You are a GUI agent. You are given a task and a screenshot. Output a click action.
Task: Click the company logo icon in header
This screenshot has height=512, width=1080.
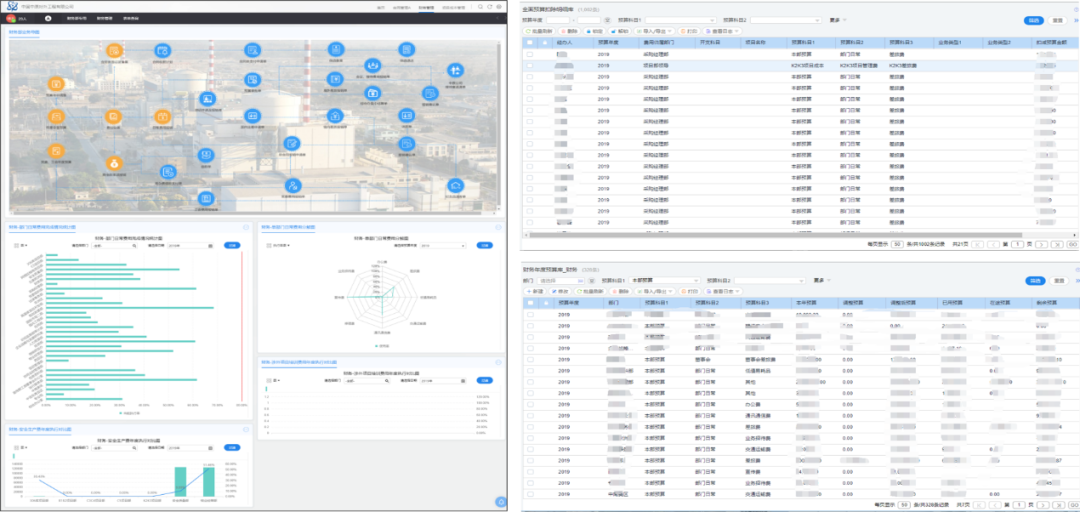pyautogui.click(x=13, y=6)
